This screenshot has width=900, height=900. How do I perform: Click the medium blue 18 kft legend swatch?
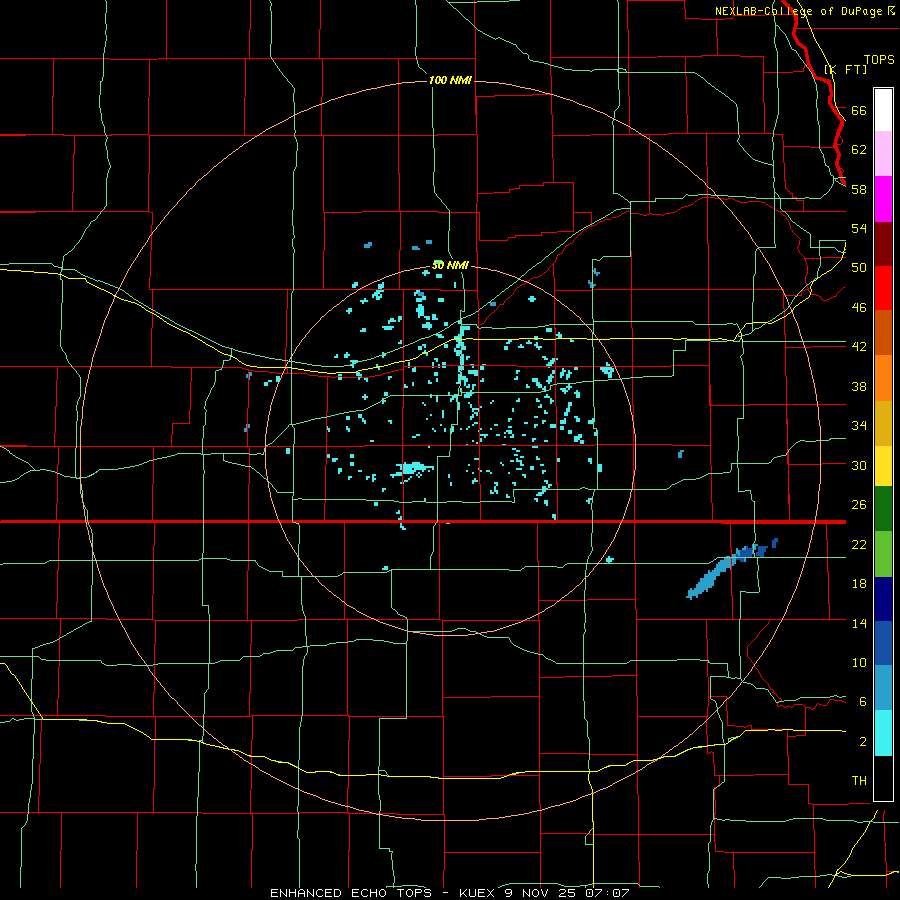tap(883, 643)
